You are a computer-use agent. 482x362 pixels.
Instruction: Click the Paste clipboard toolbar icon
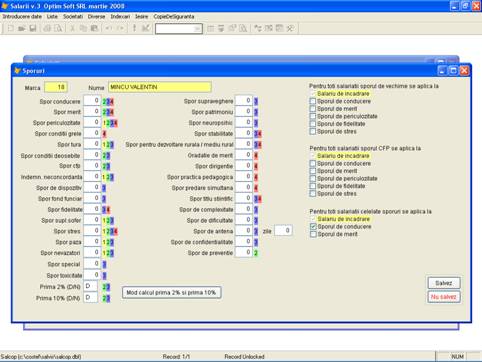point(94,28)
